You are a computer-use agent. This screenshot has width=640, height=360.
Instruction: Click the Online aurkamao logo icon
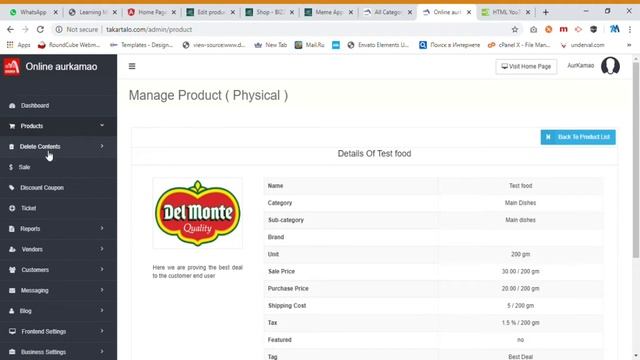point(12,67)
